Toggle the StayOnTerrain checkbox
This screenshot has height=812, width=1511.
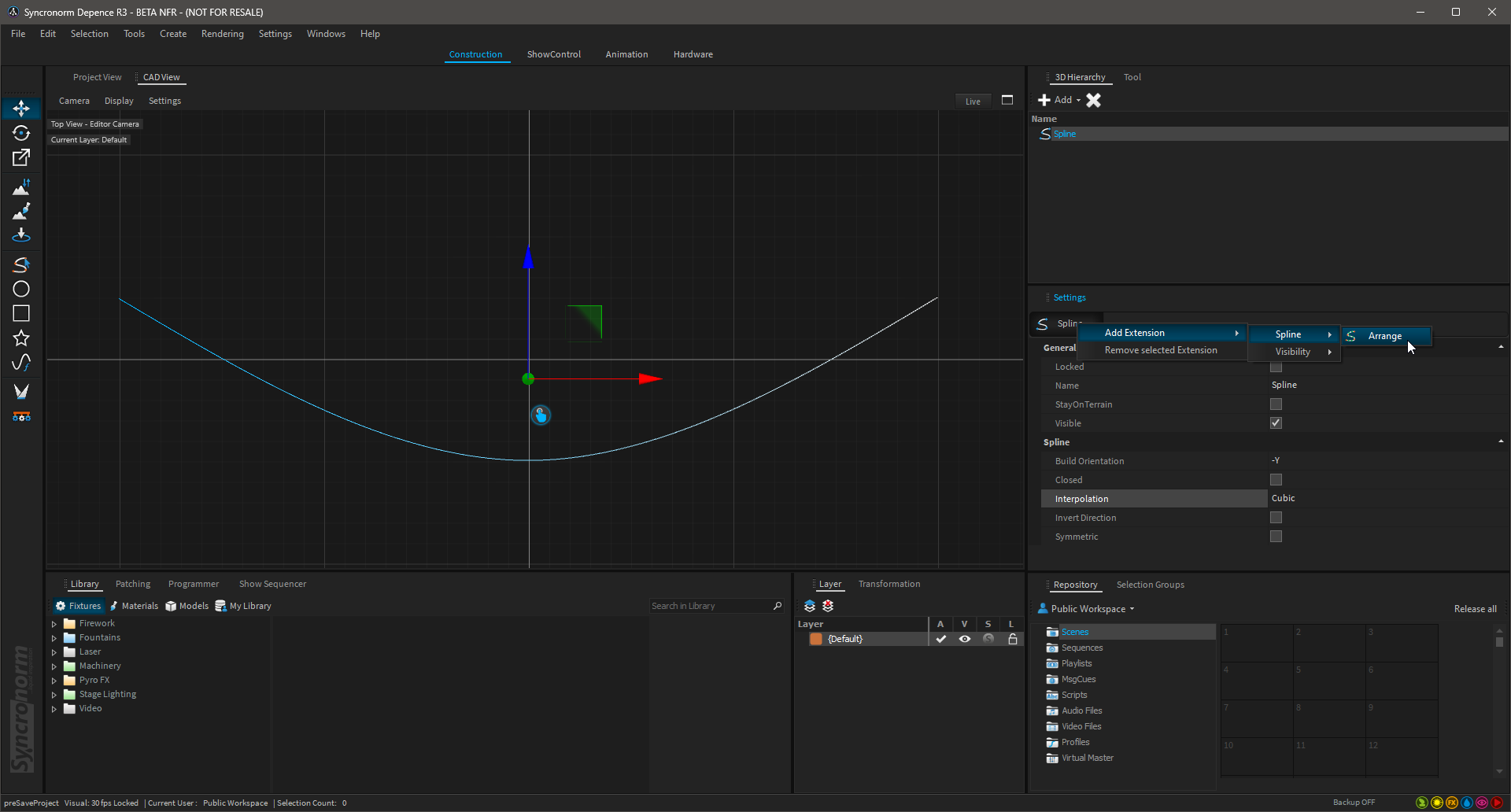coord(1276,404)
